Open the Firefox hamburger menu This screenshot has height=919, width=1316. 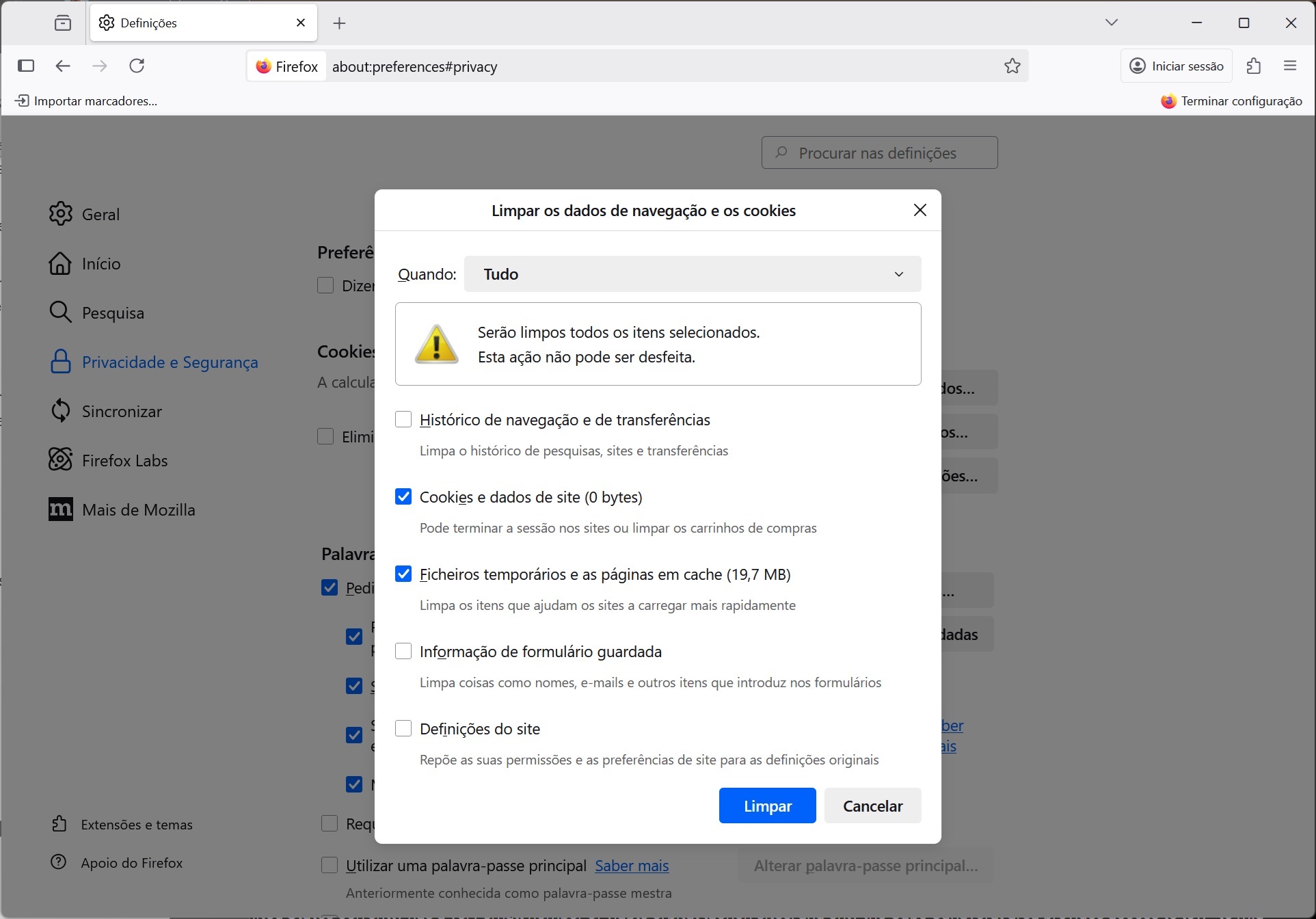1290,66
